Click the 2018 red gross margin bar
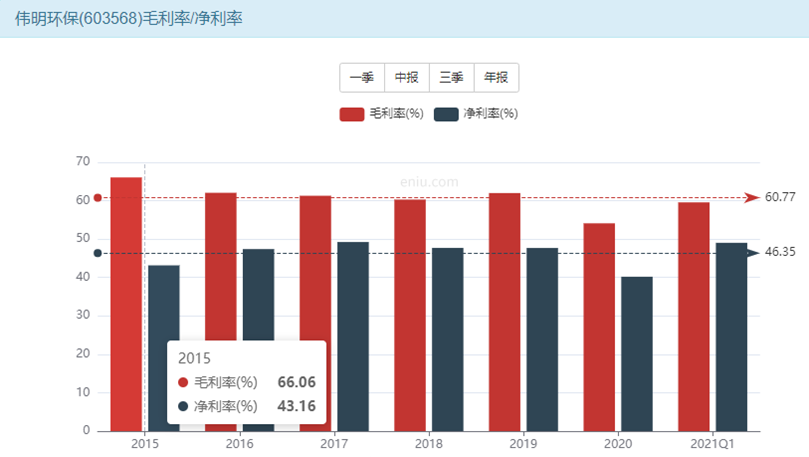 [410, 315]
